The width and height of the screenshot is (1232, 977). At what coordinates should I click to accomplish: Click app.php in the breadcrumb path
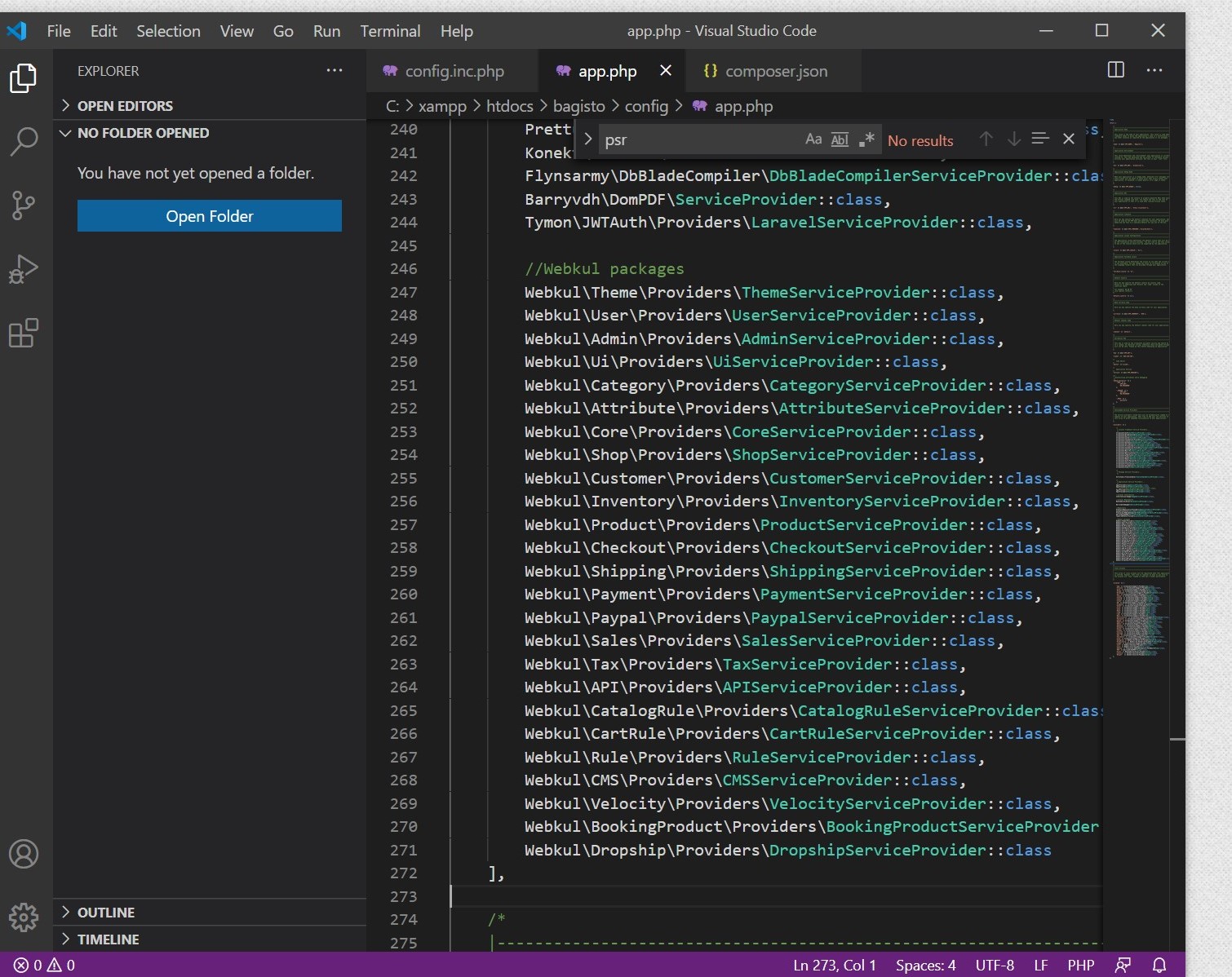click(x=743, y=106)
